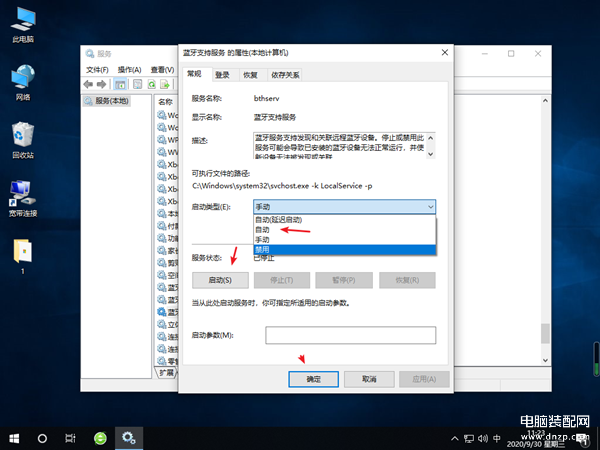600x450 pixels.
Task: Click the 恢复(R) button
Action: (x=407, y=280)
